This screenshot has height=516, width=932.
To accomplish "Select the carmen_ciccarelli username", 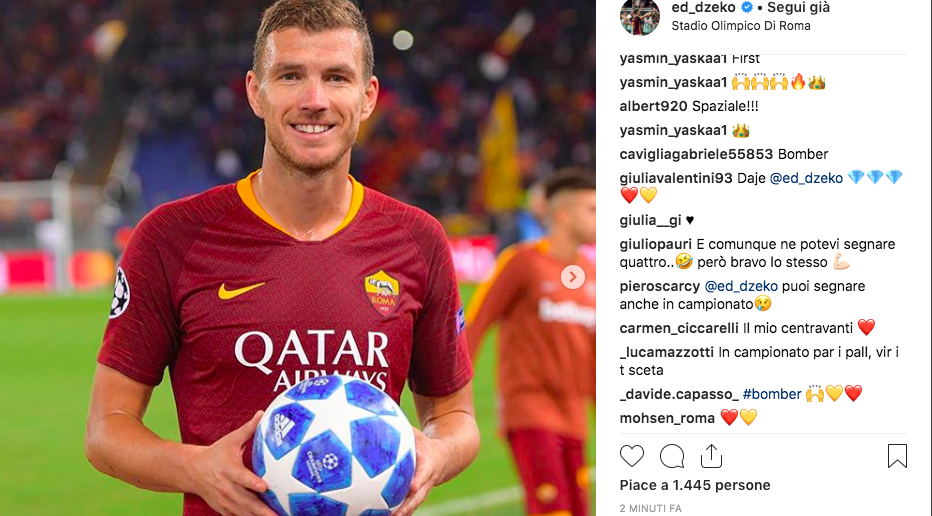I will [679, 328].
